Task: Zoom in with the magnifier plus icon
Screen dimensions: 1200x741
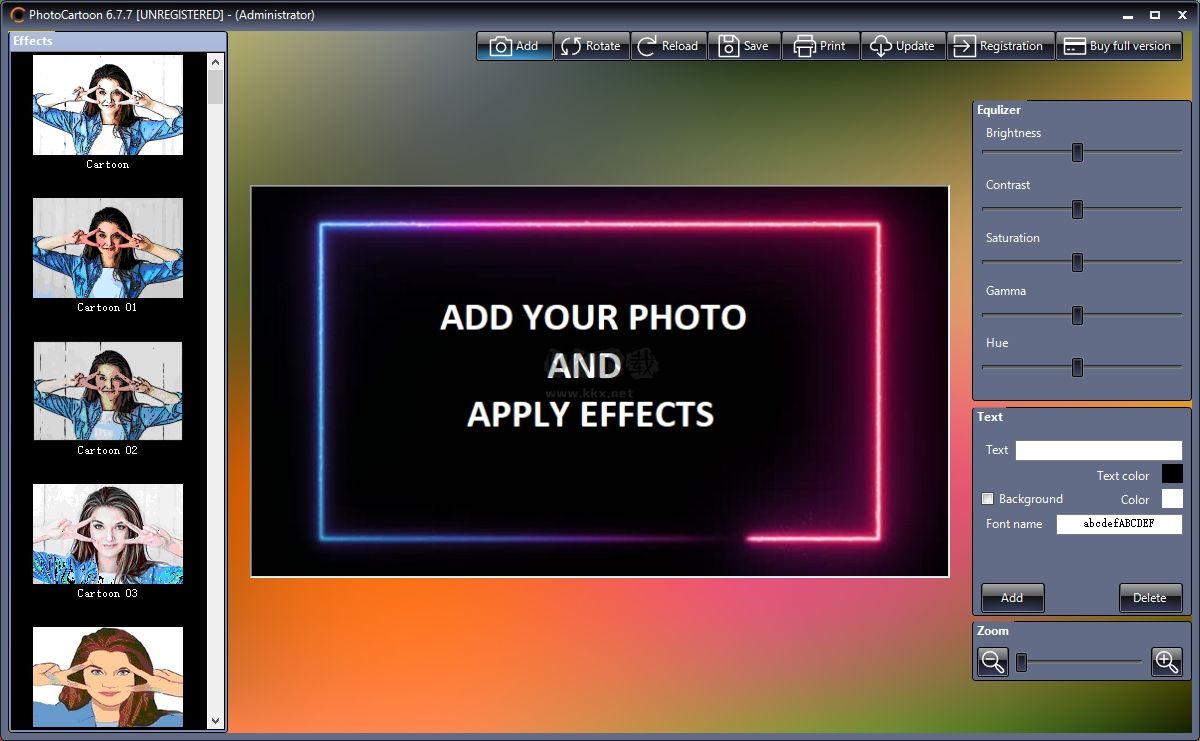Action: [1166, 661]
